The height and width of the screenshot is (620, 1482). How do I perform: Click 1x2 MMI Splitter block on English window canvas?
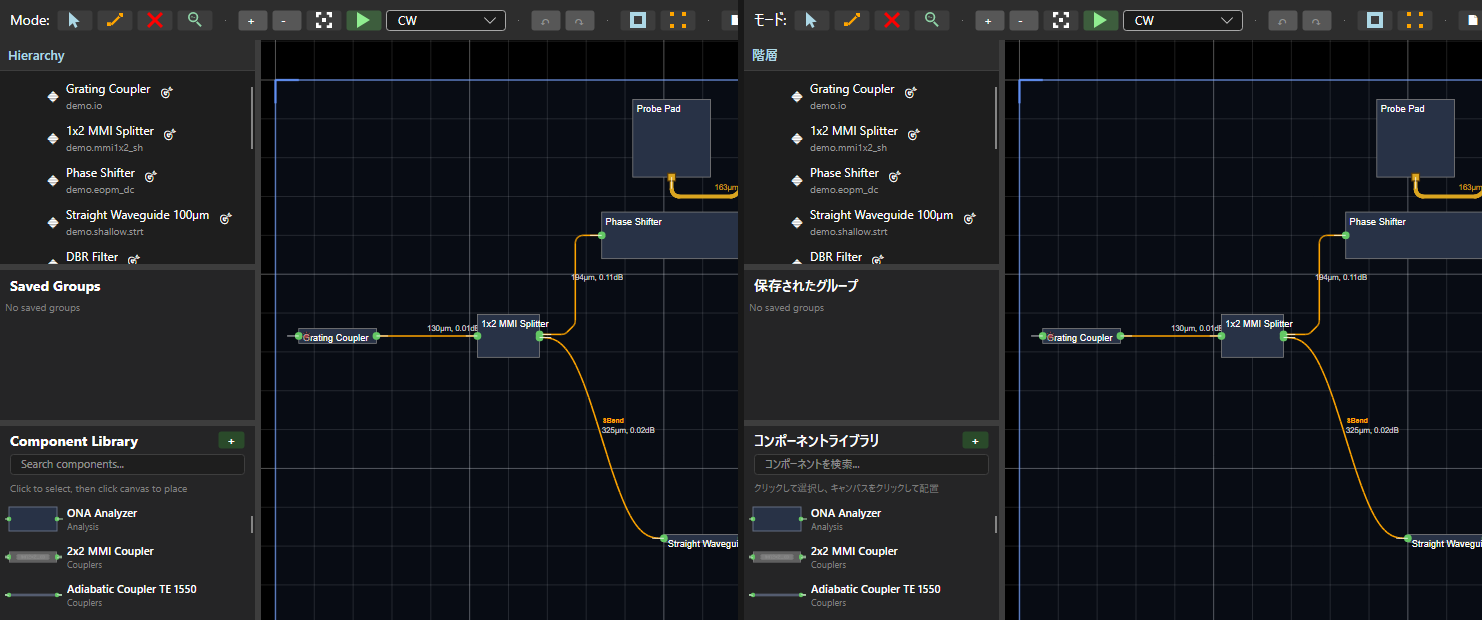click(x=508, y=336)
